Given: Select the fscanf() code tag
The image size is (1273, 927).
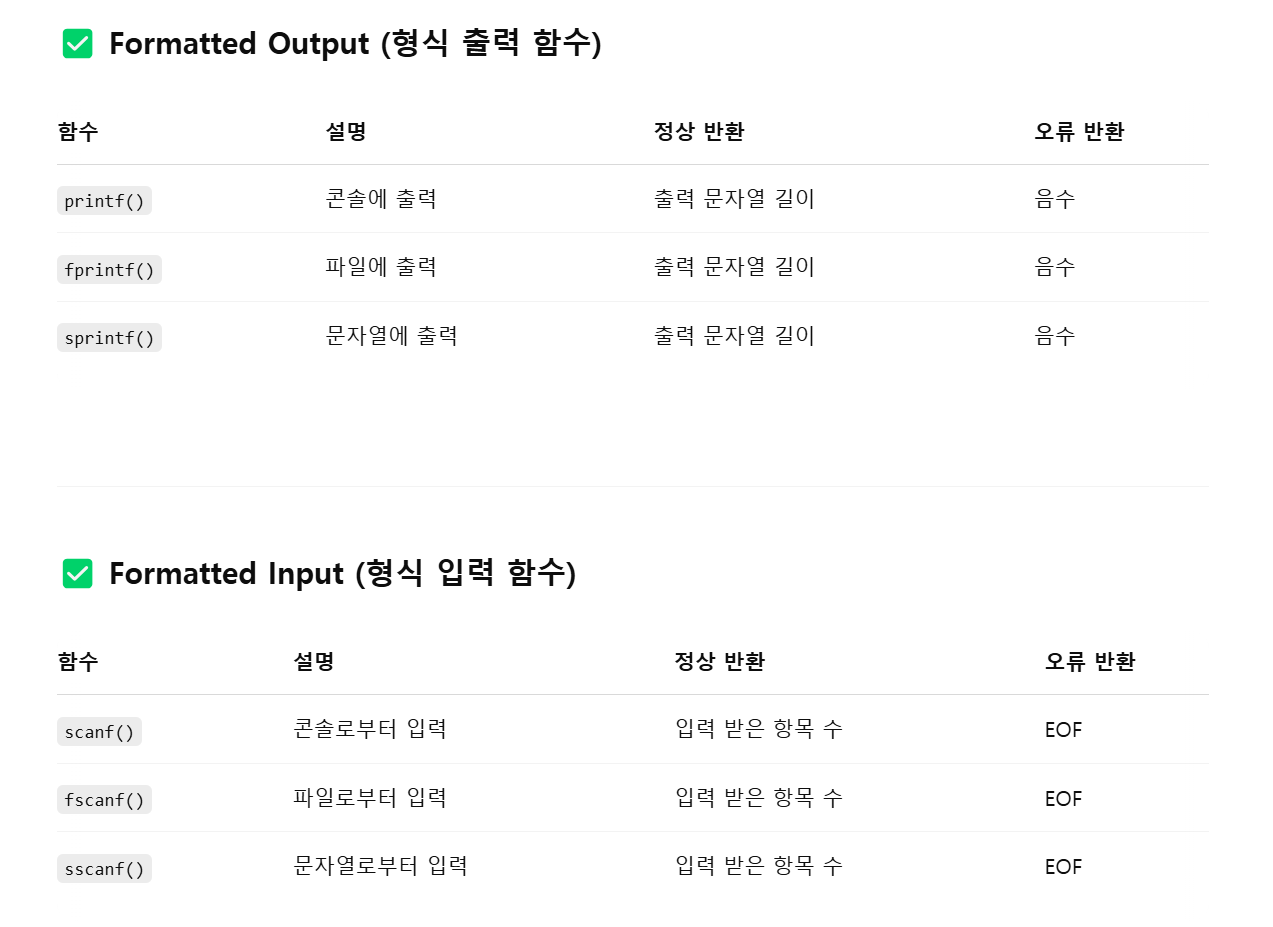Looking at the screenshot, I should (x=104, y=800).
